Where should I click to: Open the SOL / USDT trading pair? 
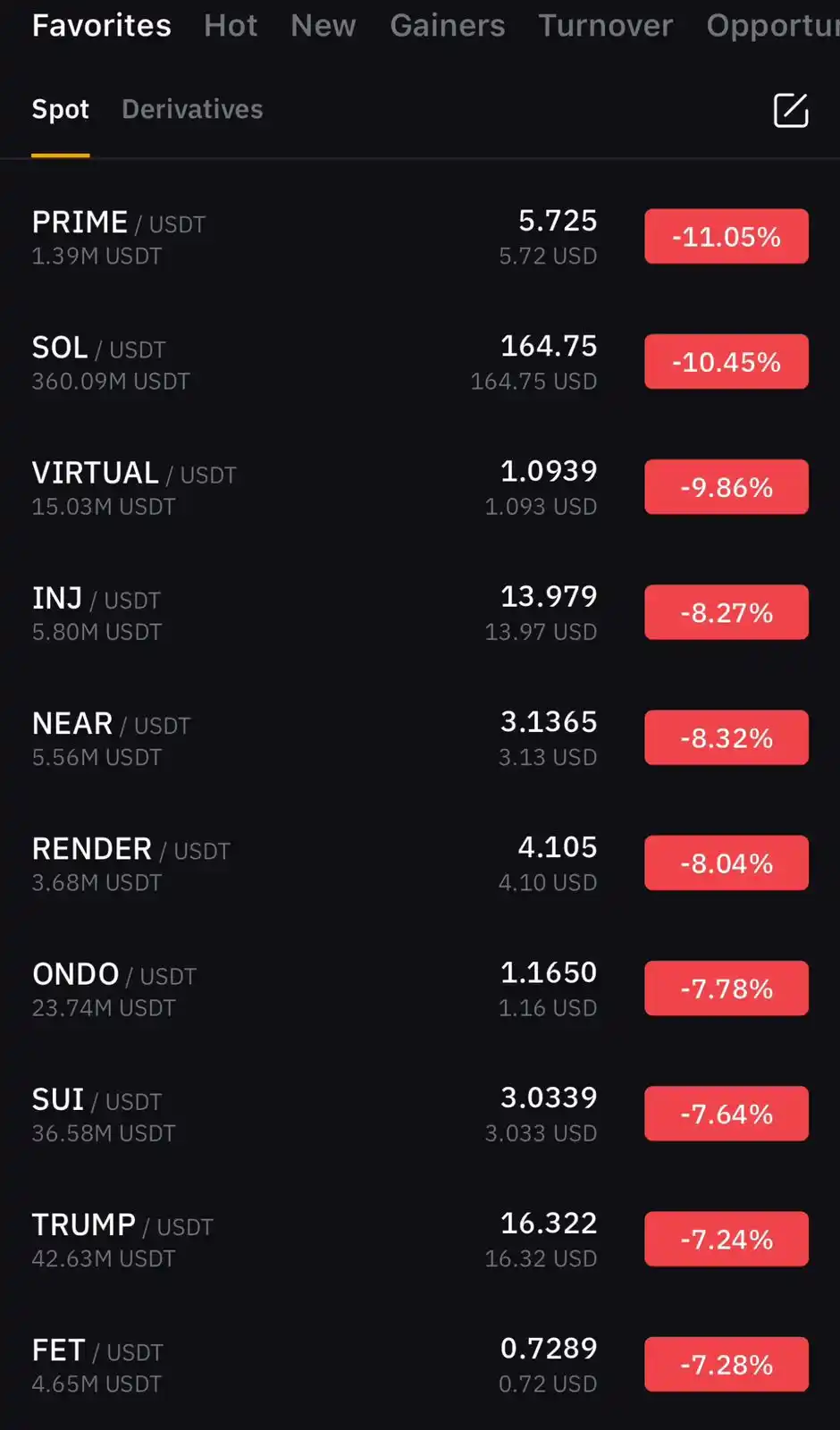point(420,362)
